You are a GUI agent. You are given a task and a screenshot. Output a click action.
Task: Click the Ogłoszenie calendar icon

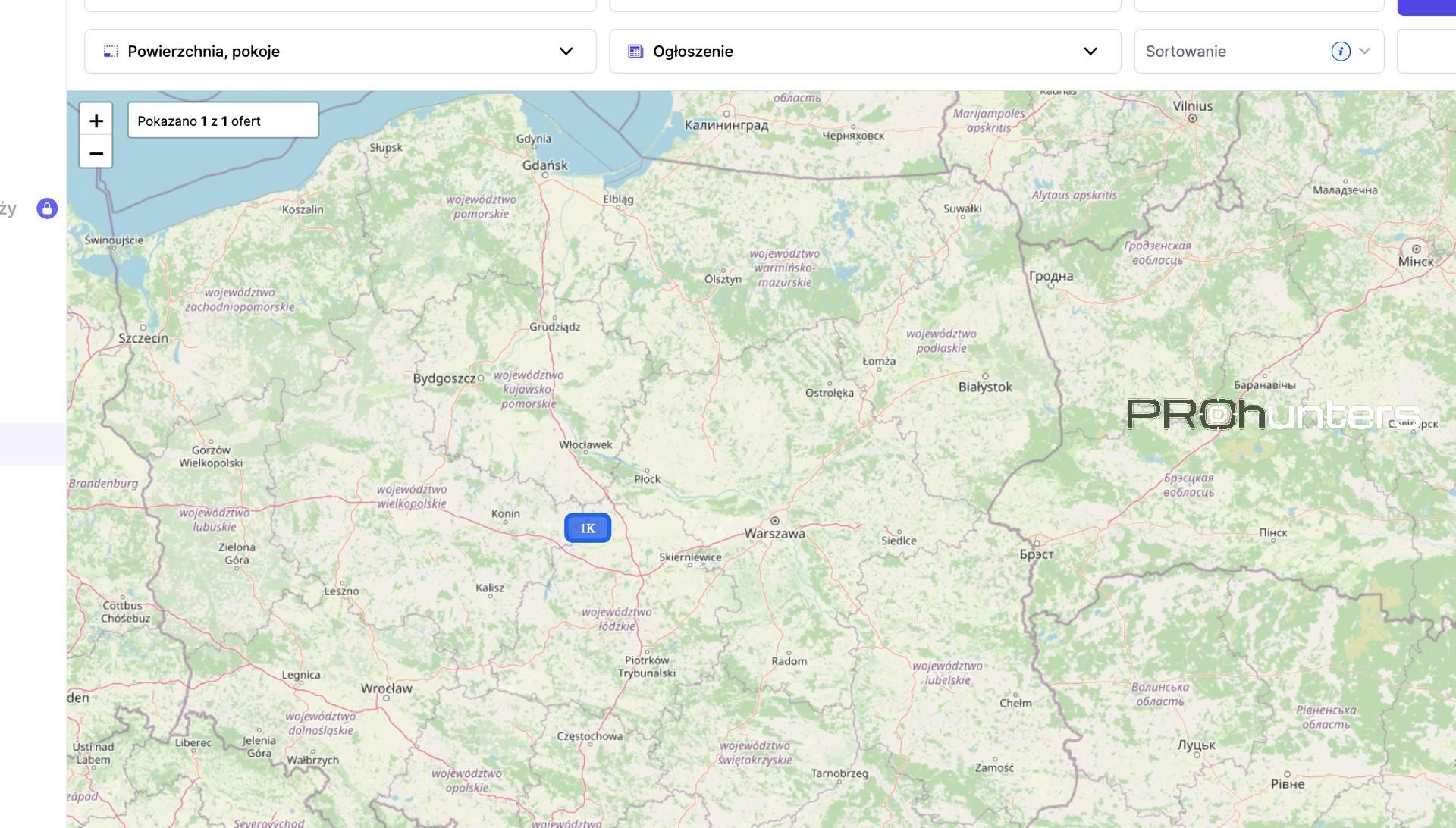pyautogui.click(x=635, y=52)
